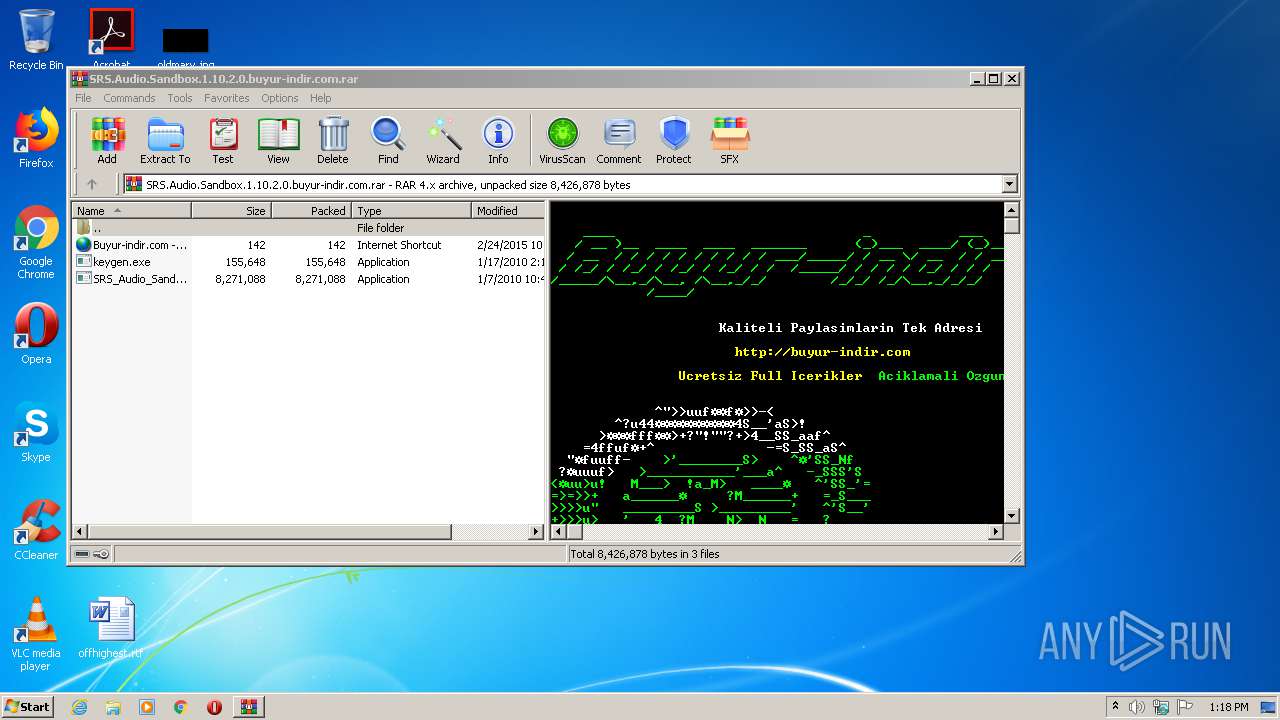Sort files by Type column
The height and width of the screenshot is (720, 1280).
click(411, 211)
